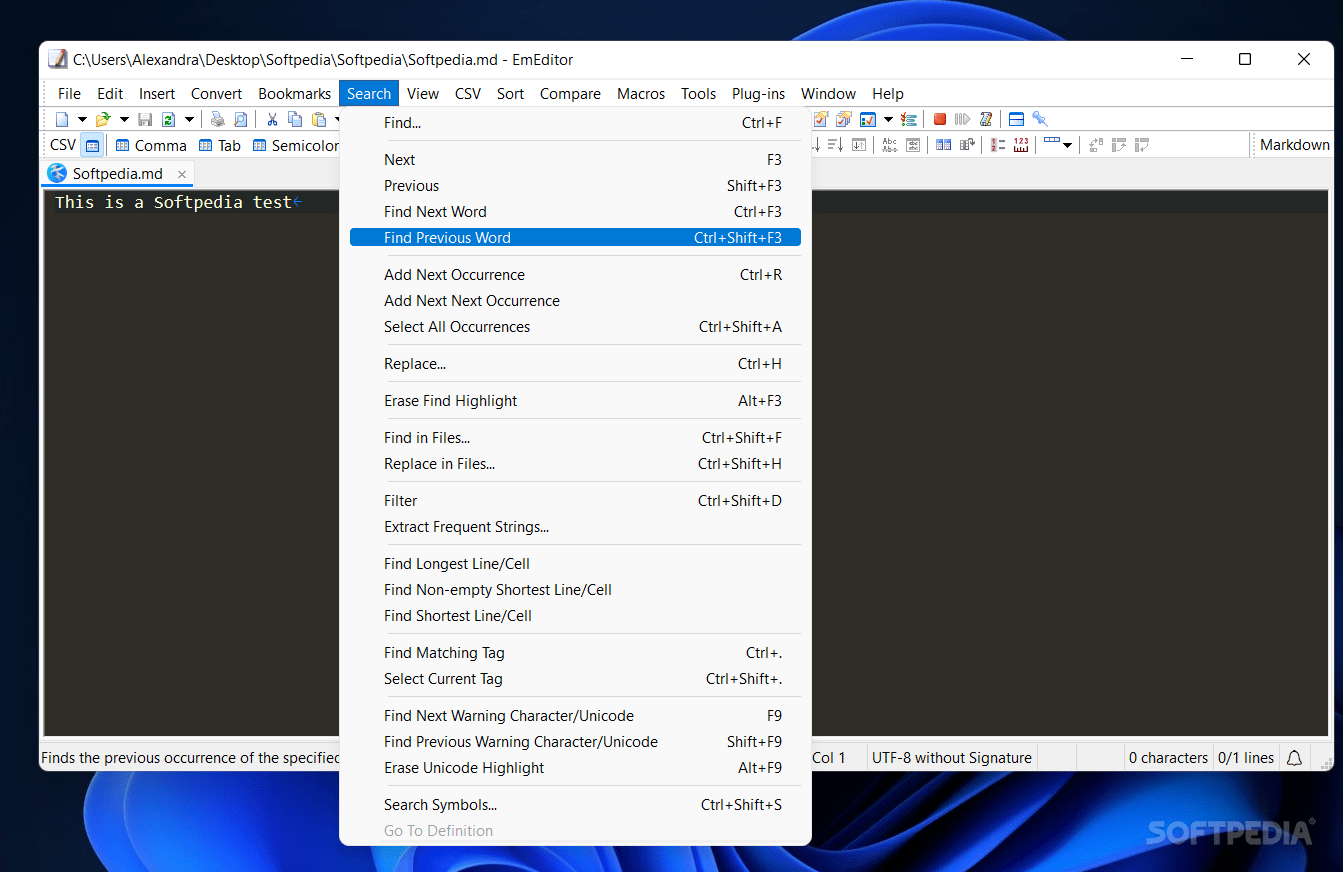Open the Help menu
The image size is (1343, 872).
pyautogui.click(x=887, y=94)
